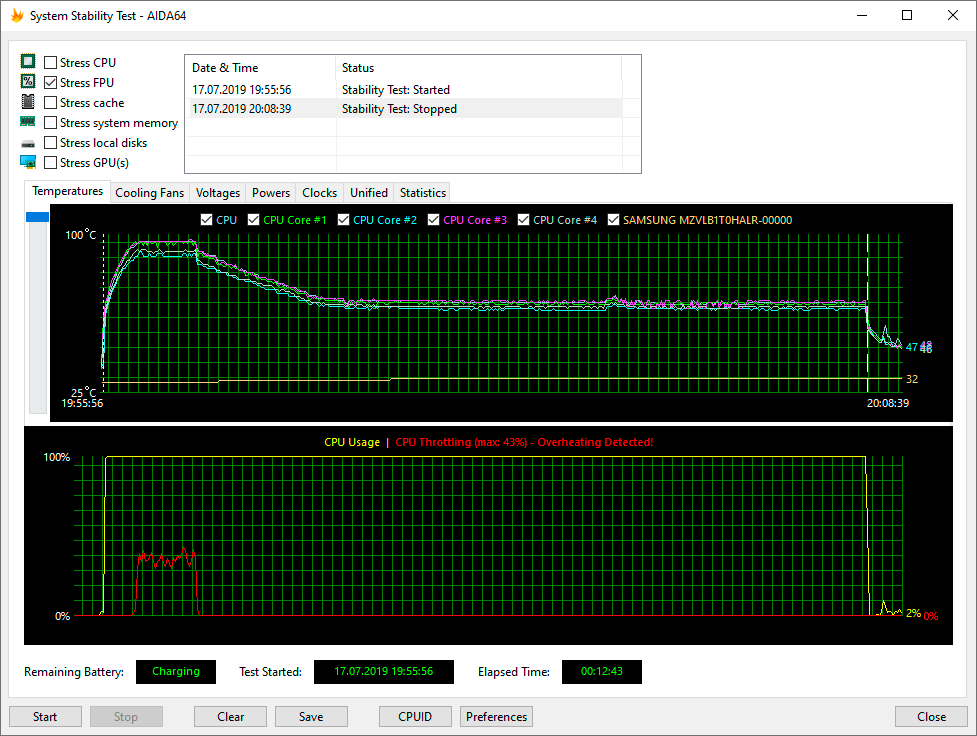Click the CPU chip icon beside Stress CPU

(28, 63)
